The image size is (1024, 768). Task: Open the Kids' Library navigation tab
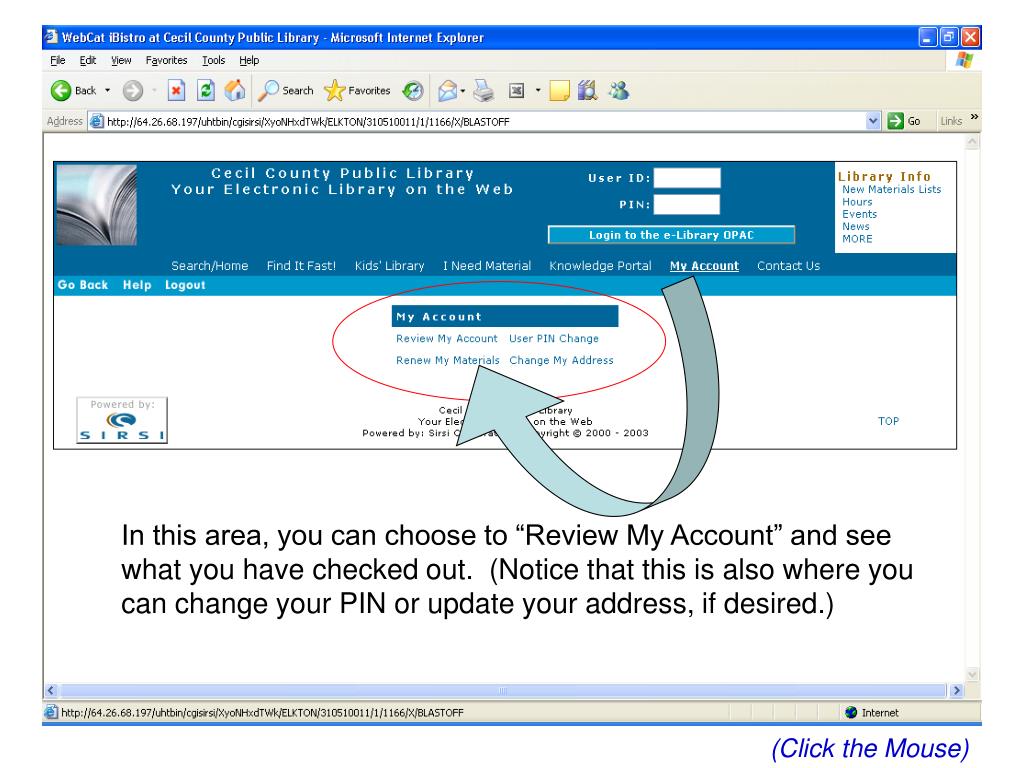pyautogui.click(x=389, y=266)
